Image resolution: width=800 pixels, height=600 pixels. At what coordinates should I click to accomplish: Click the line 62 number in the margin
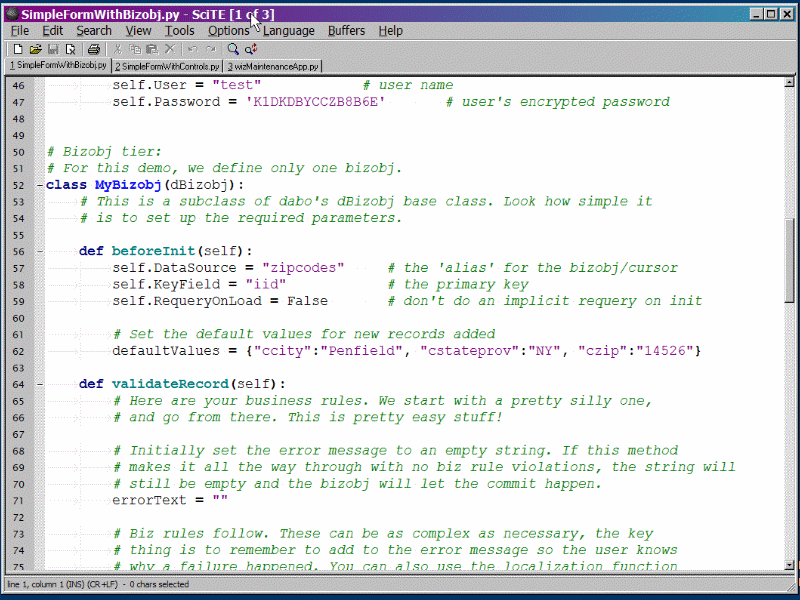(x=19, y=351)
